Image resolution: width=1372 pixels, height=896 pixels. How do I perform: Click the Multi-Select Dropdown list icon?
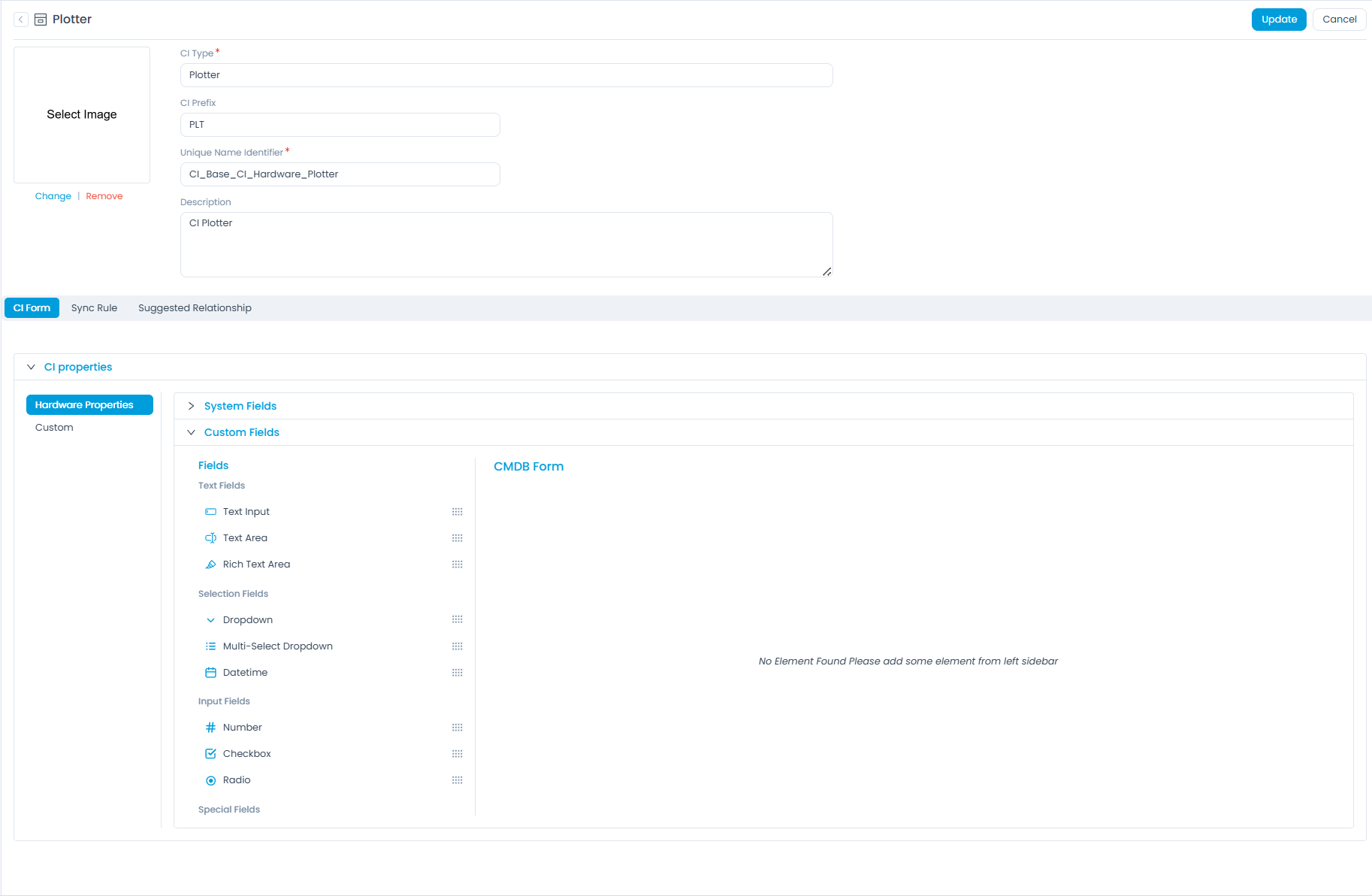(x=210, y=646)
